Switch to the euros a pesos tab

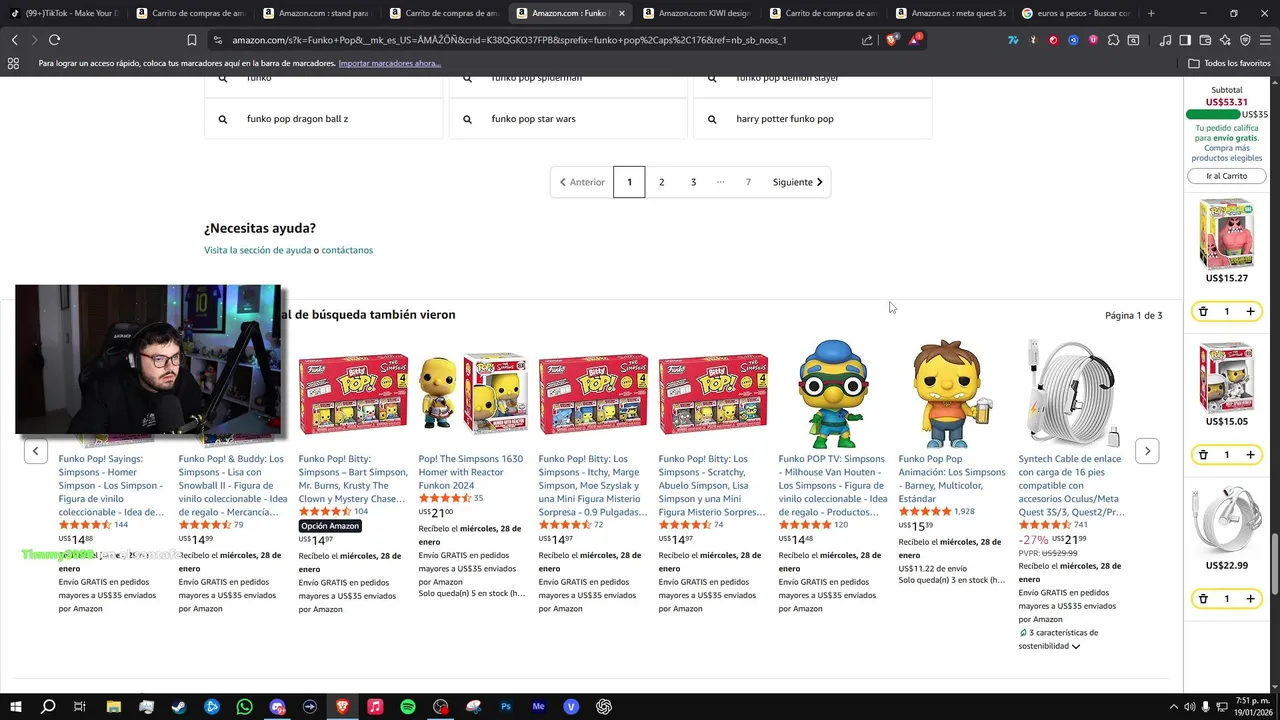[x=1075, y=13]
